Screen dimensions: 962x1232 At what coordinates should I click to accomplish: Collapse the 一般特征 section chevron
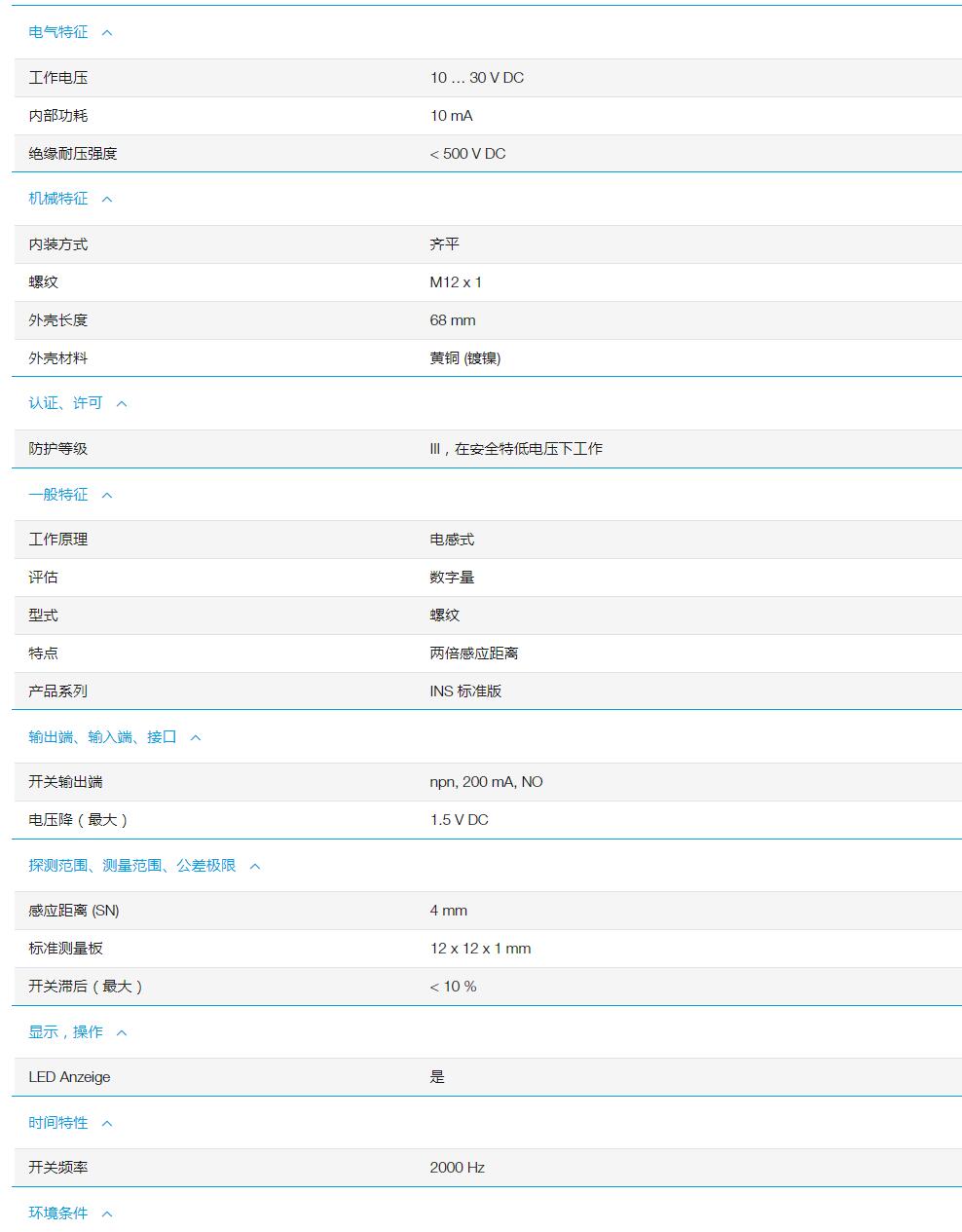[x=107, y=495]
